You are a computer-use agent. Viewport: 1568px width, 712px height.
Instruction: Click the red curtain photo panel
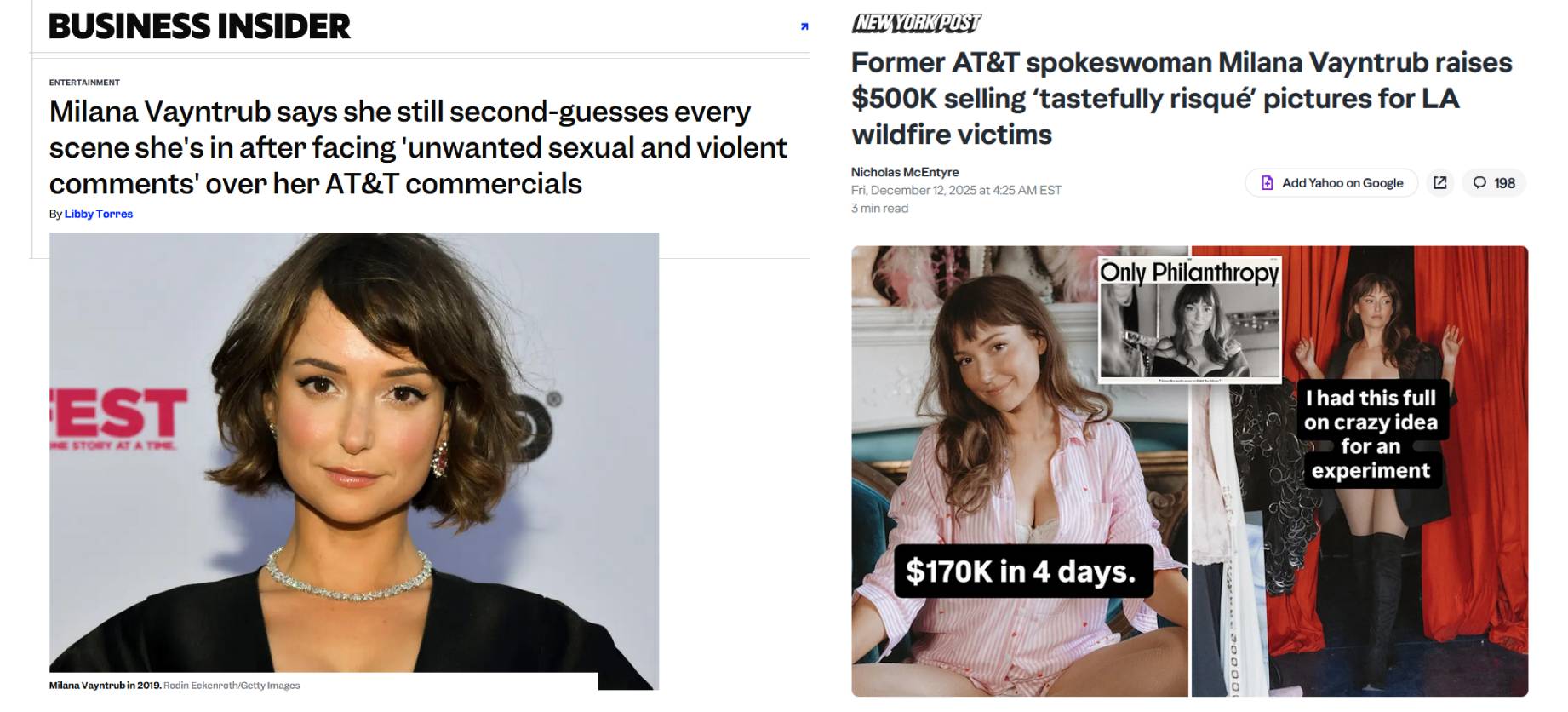click(x=1359, y=471)
